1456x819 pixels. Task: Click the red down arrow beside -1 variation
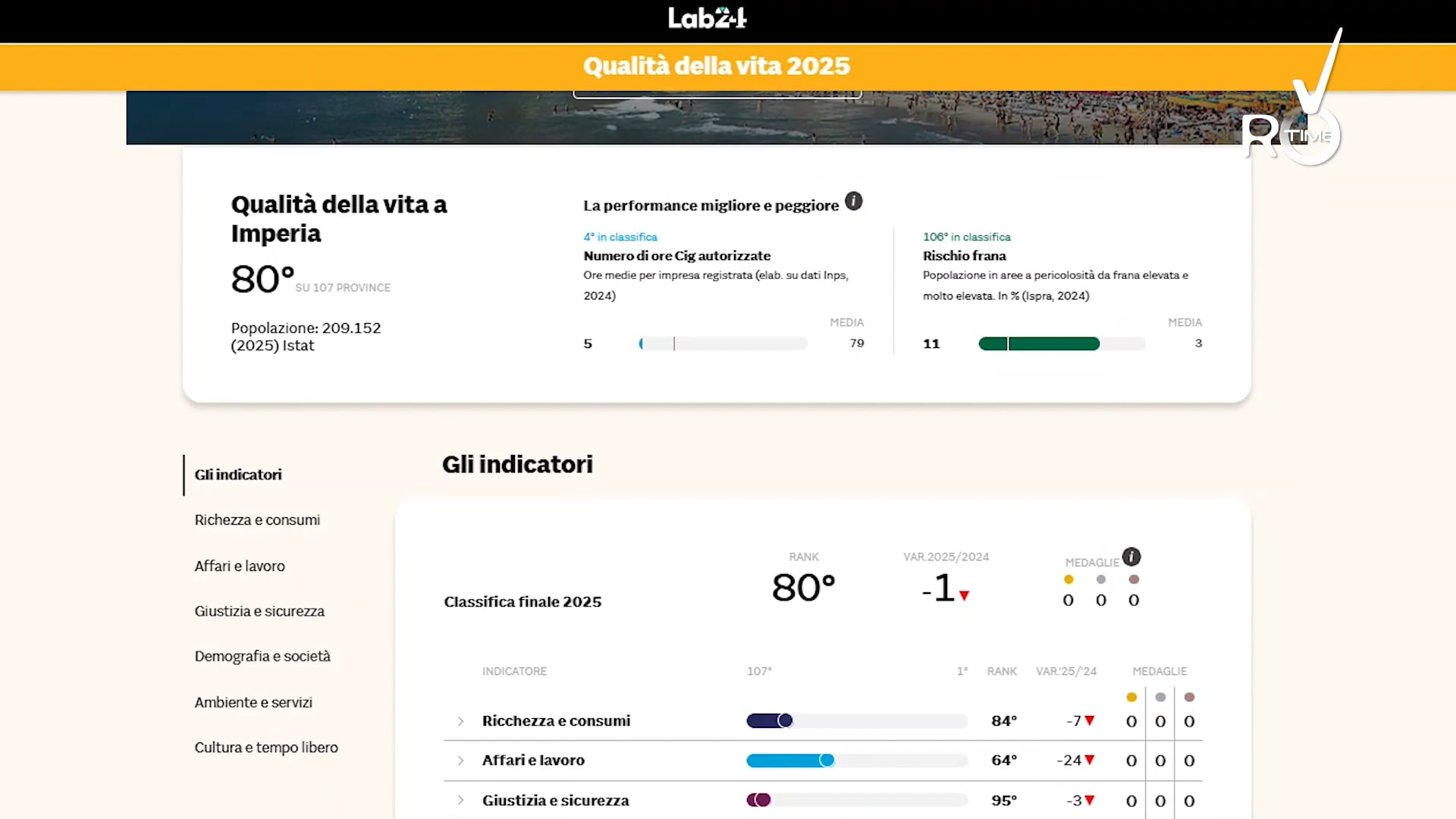(x=964, y=596)
